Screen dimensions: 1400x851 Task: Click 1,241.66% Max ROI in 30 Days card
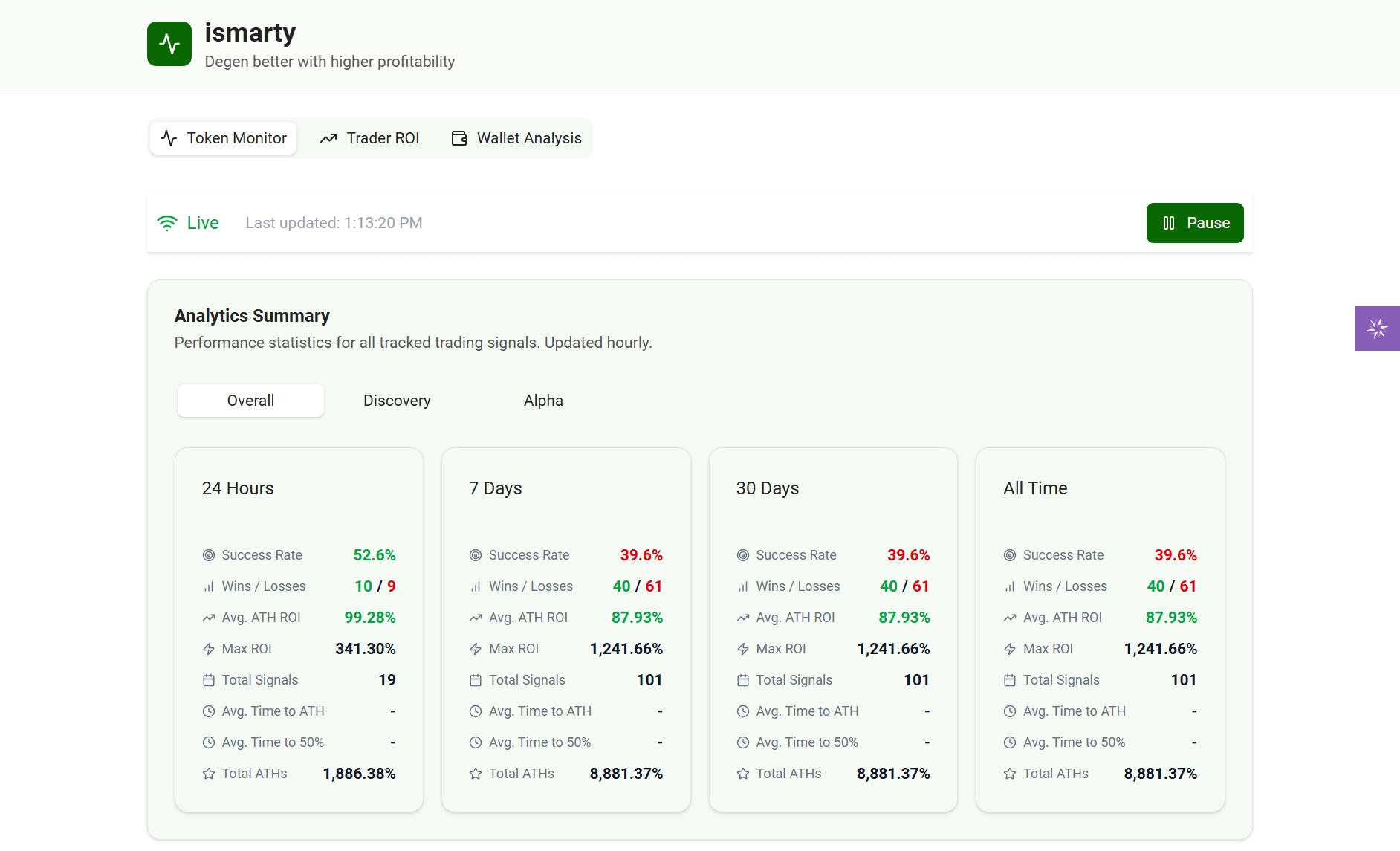[894, 649]
